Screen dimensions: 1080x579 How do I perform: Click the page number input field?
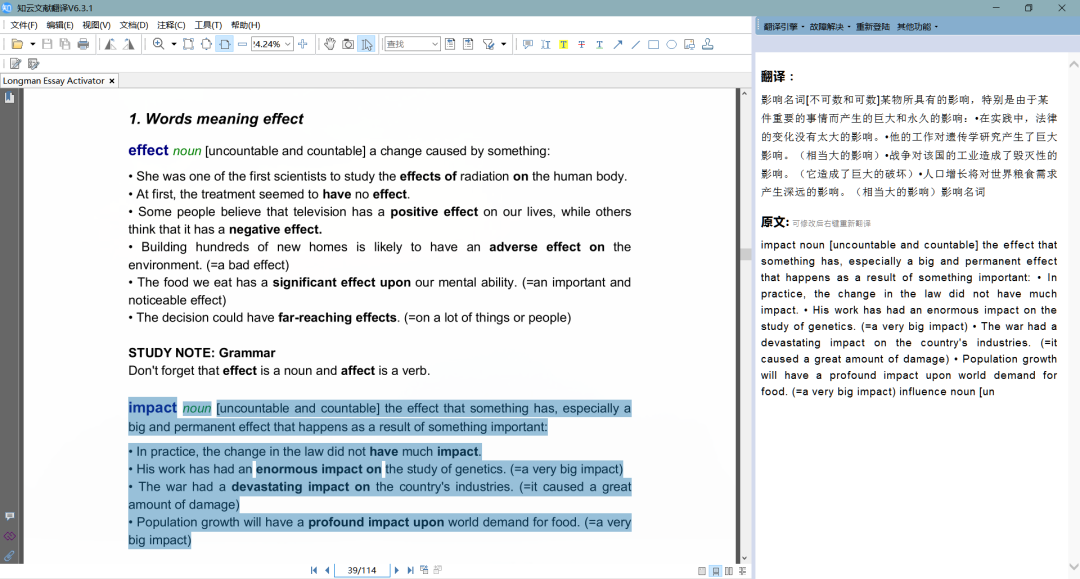[x=361, y=570]
